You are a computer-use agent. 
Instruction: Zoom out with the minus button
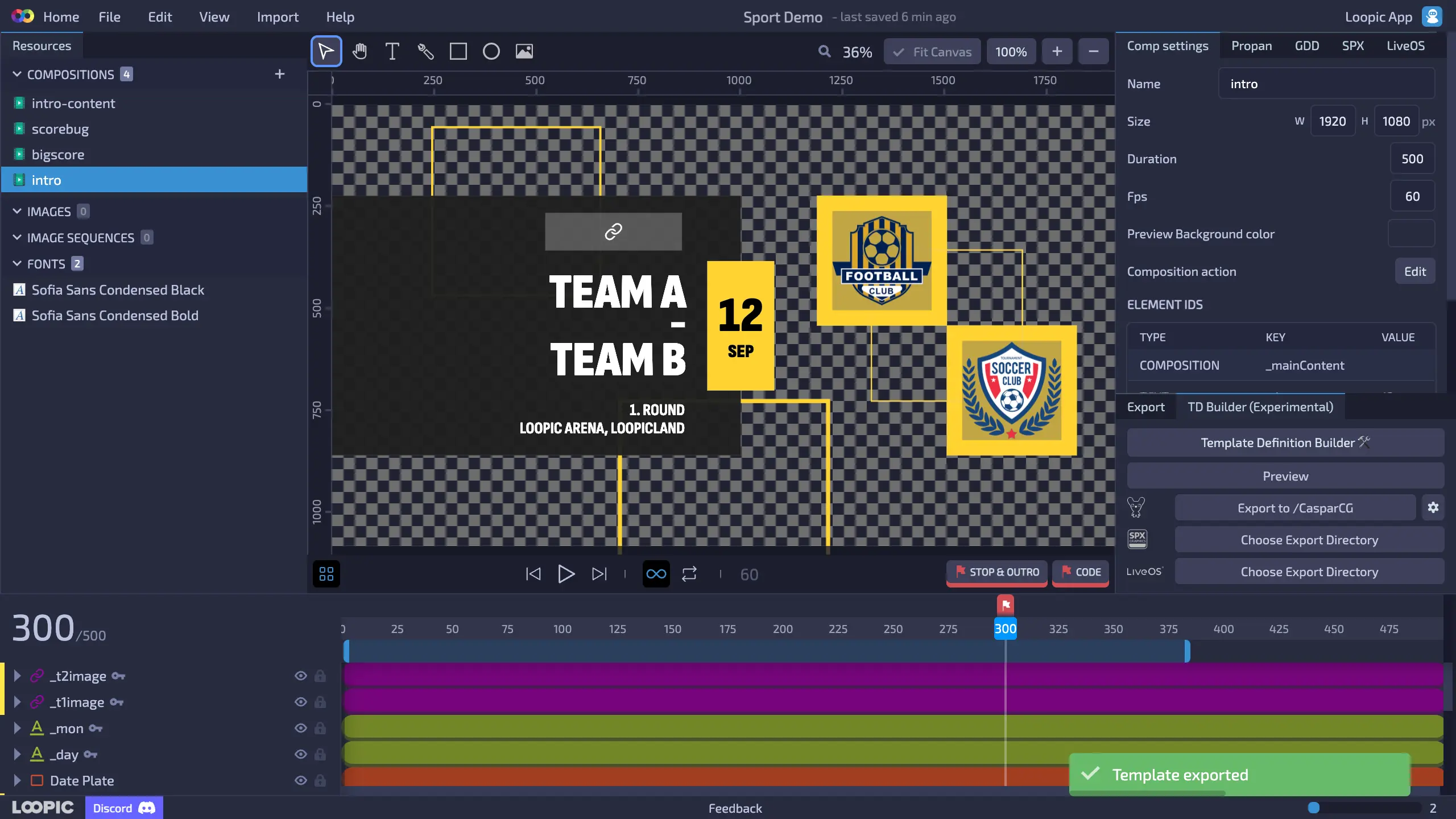click(x=1093, y=51)
